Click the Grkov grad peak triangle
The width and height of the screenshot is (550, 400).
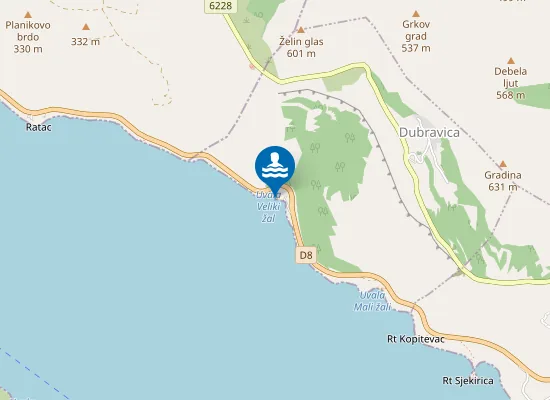[x=416, y=14]
